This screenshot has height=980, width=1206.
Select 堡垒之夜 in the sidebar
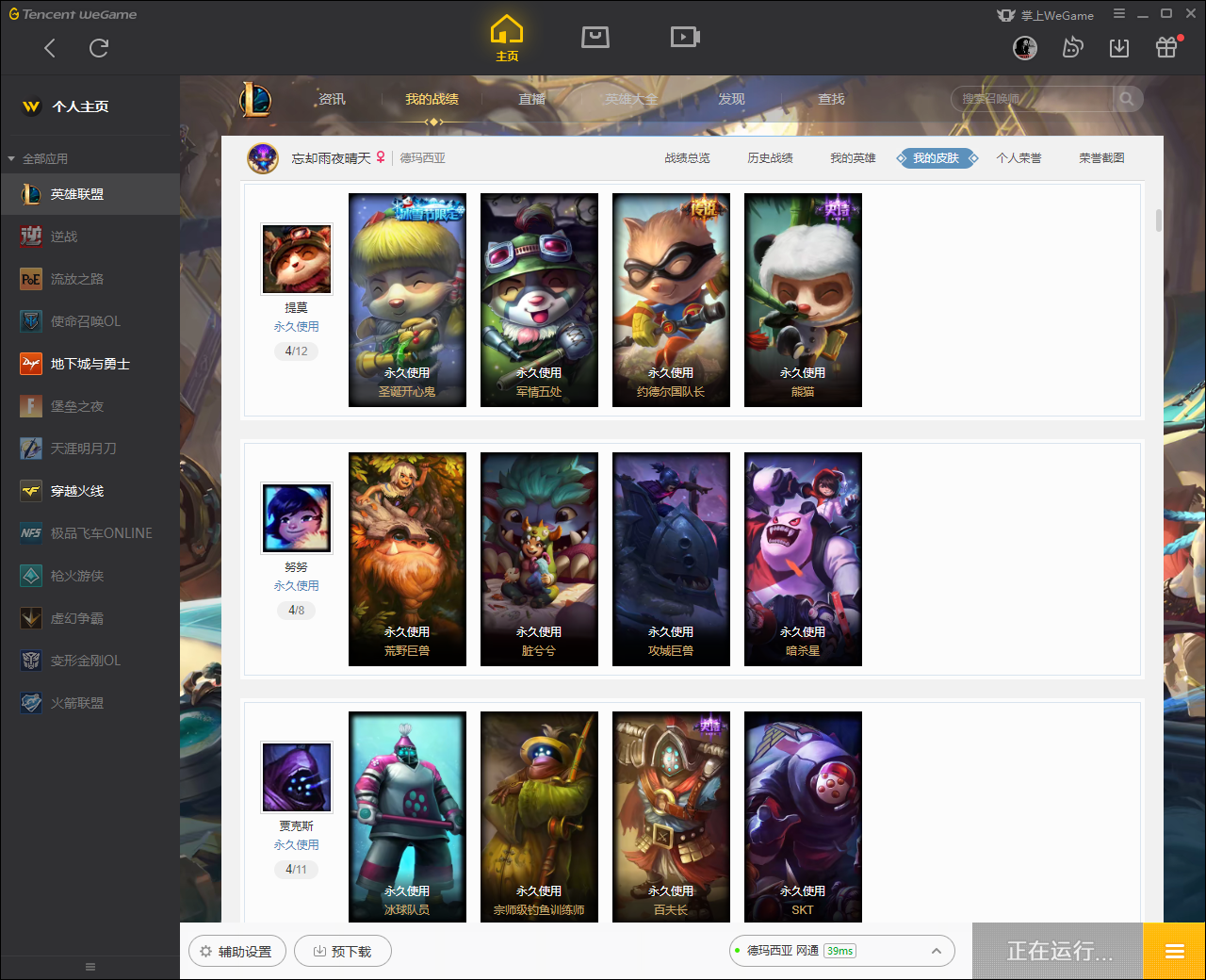90,406
